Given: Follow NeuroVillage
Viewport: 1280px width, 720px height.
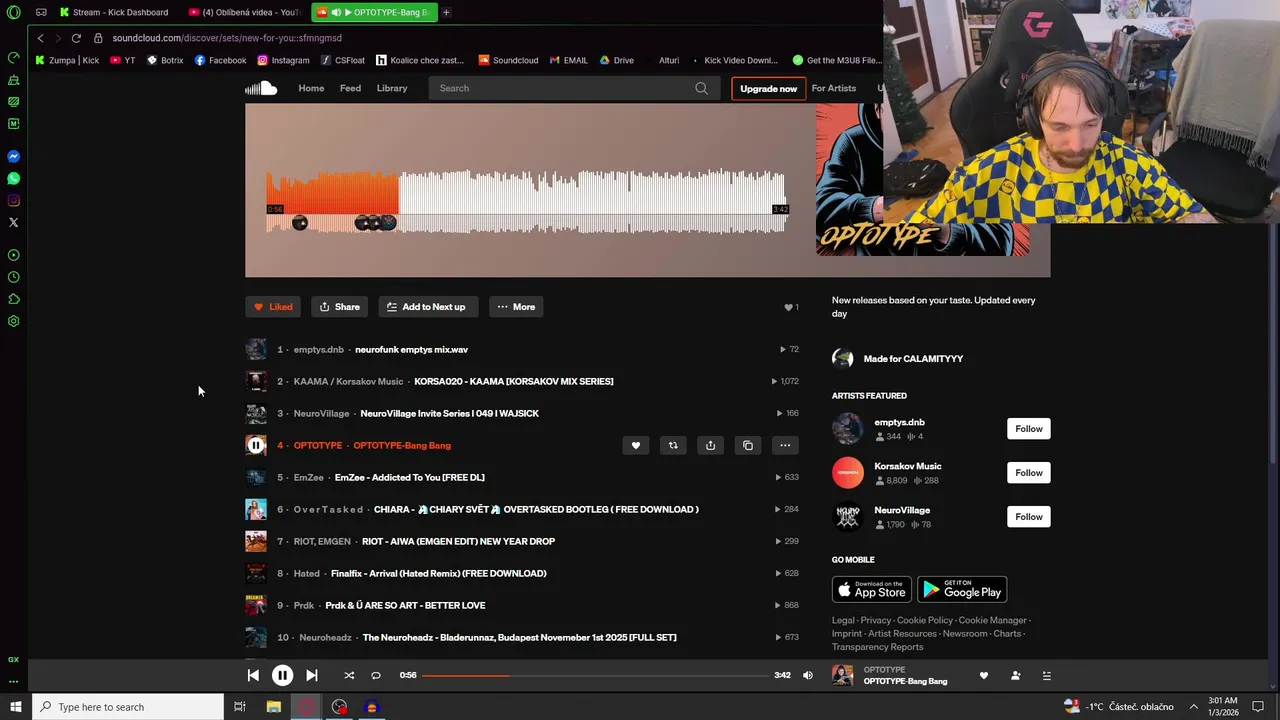Looking at the screenshot, I should (1028, 517).
